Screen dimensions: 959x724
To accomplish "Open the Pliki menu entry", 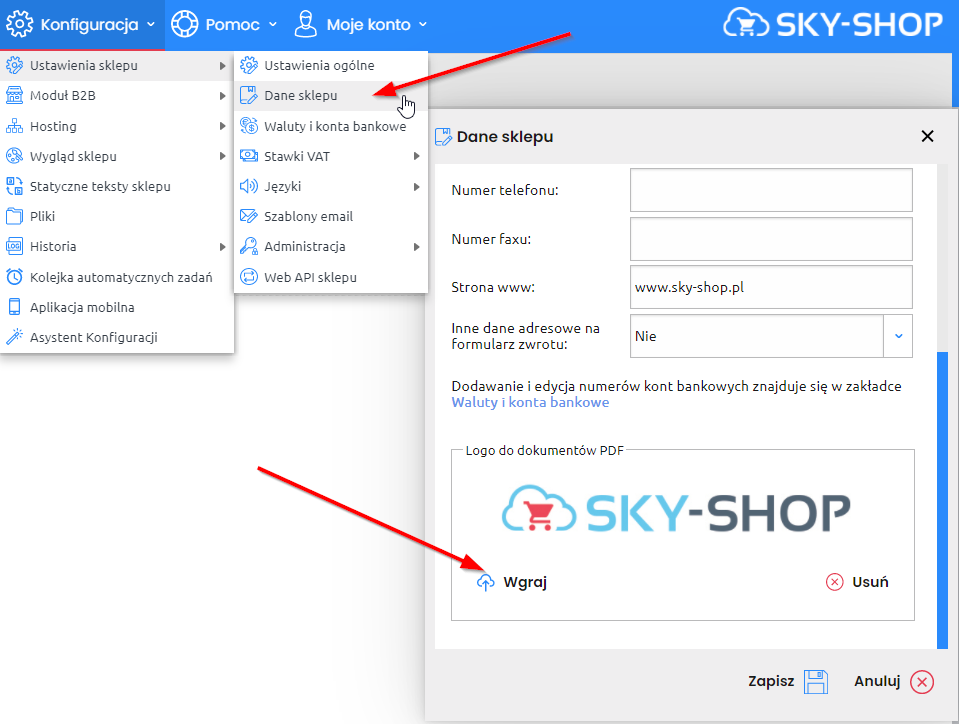I will 117,216.
